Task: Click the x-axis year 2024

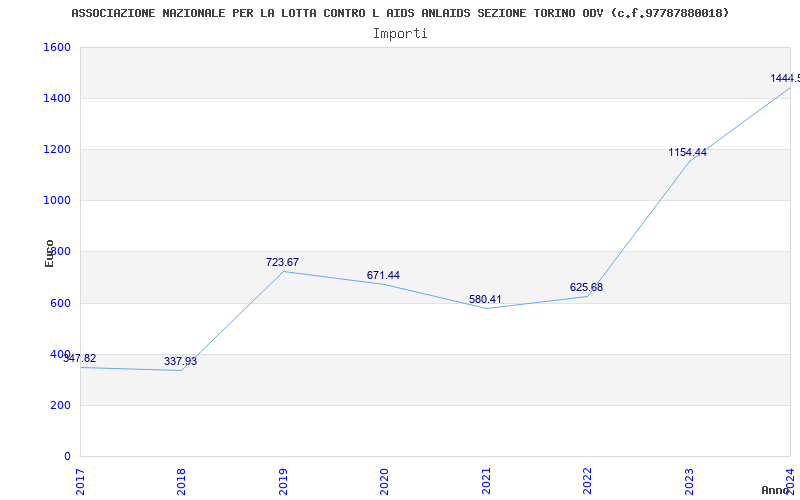Action: tap(790, 481)
